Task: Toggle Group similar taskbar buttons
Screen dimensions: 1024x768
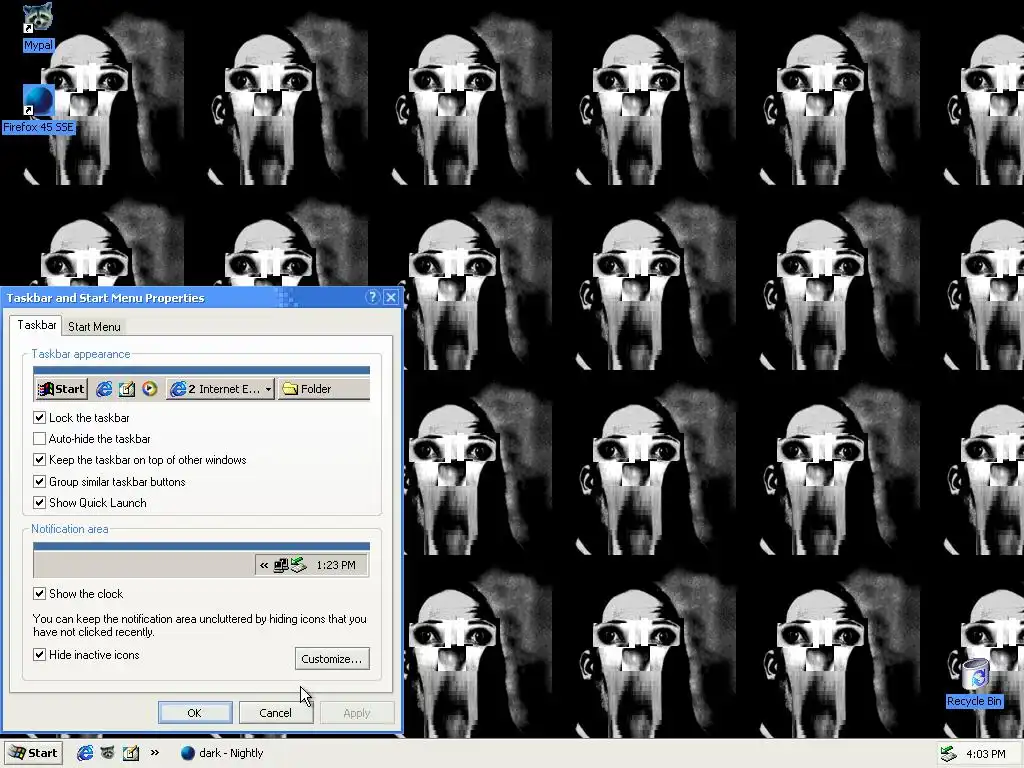Action: tap(39, 482)
